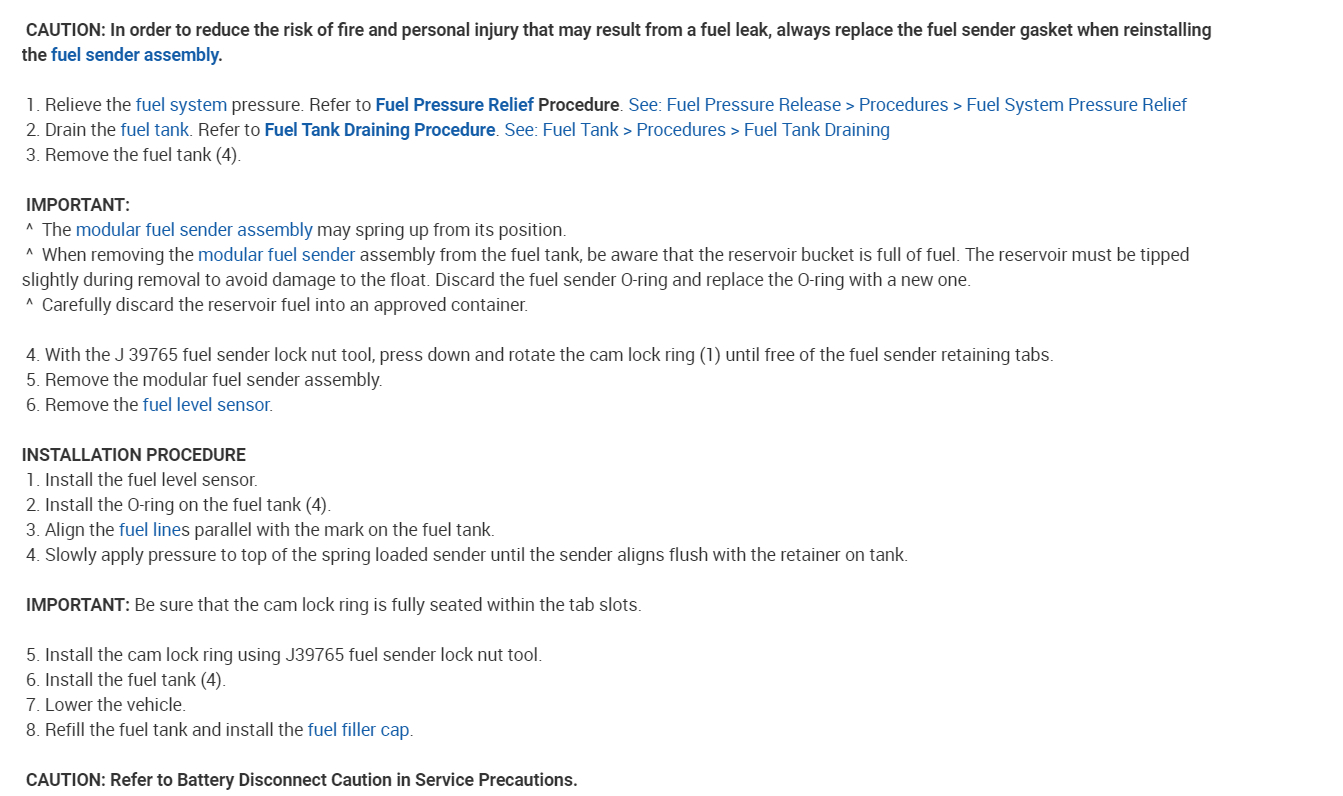Click the "fuel line" link in alignment step
This screenshot has height=796, width=1343.
[x=149, y=530]
